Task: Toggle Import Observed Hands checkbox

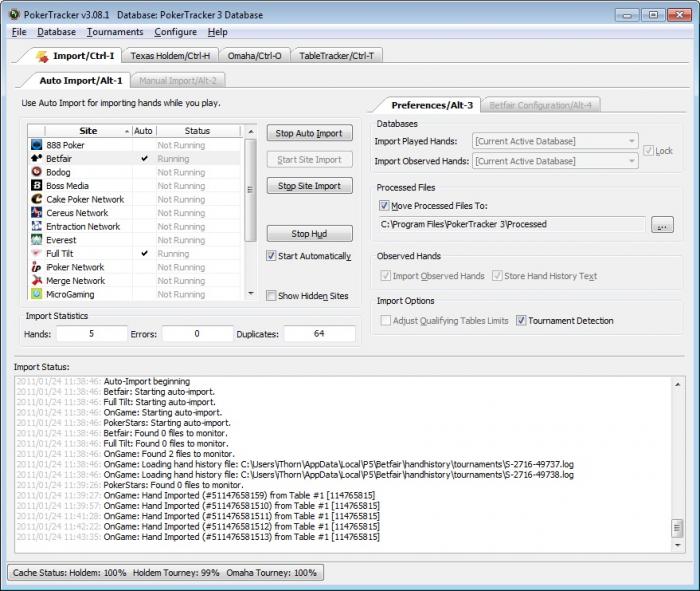Action: pyautogui.click(x=385, y=275)
